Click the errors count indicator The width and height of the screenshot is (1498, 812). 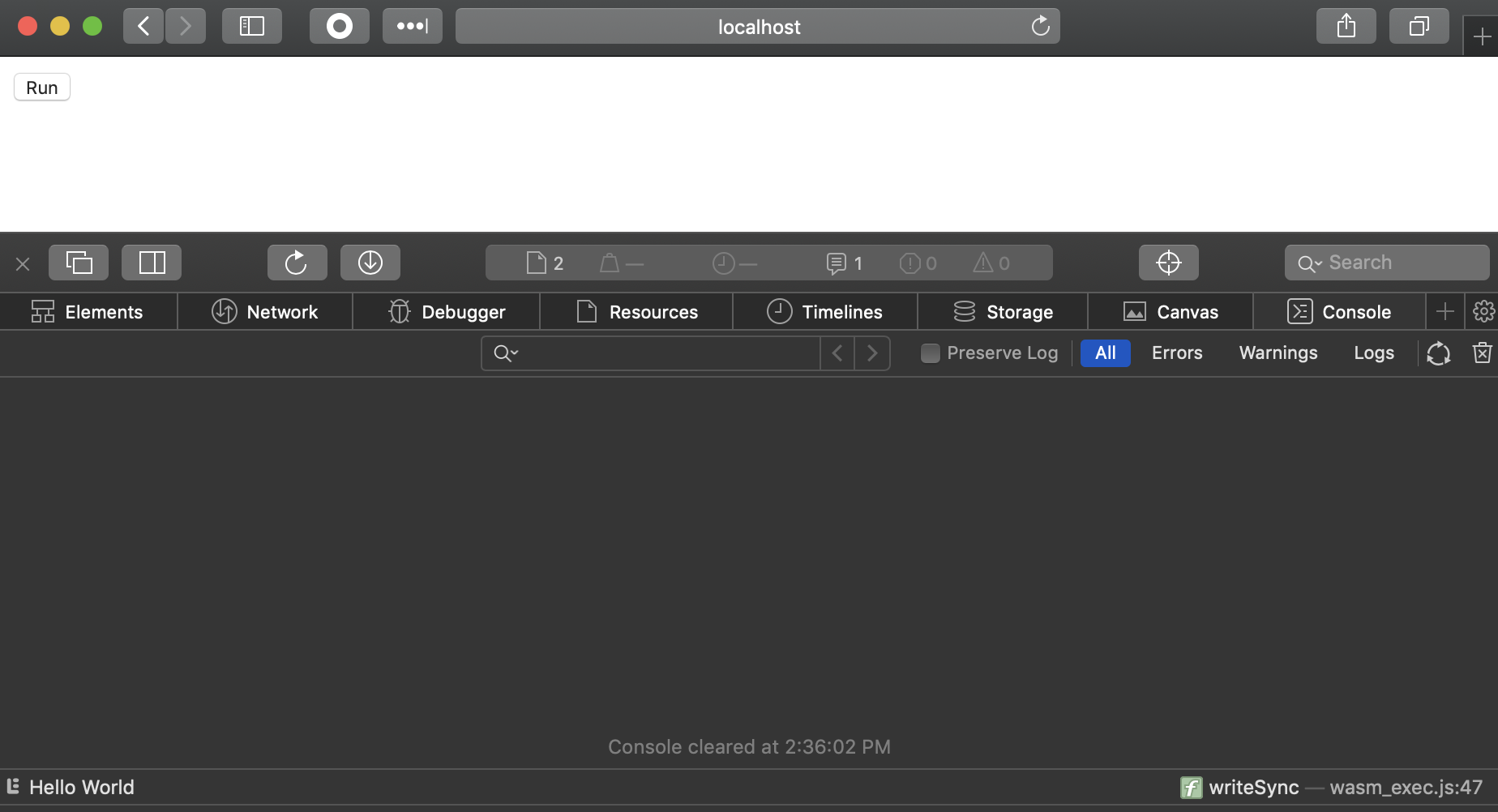[x=918, y=263]
